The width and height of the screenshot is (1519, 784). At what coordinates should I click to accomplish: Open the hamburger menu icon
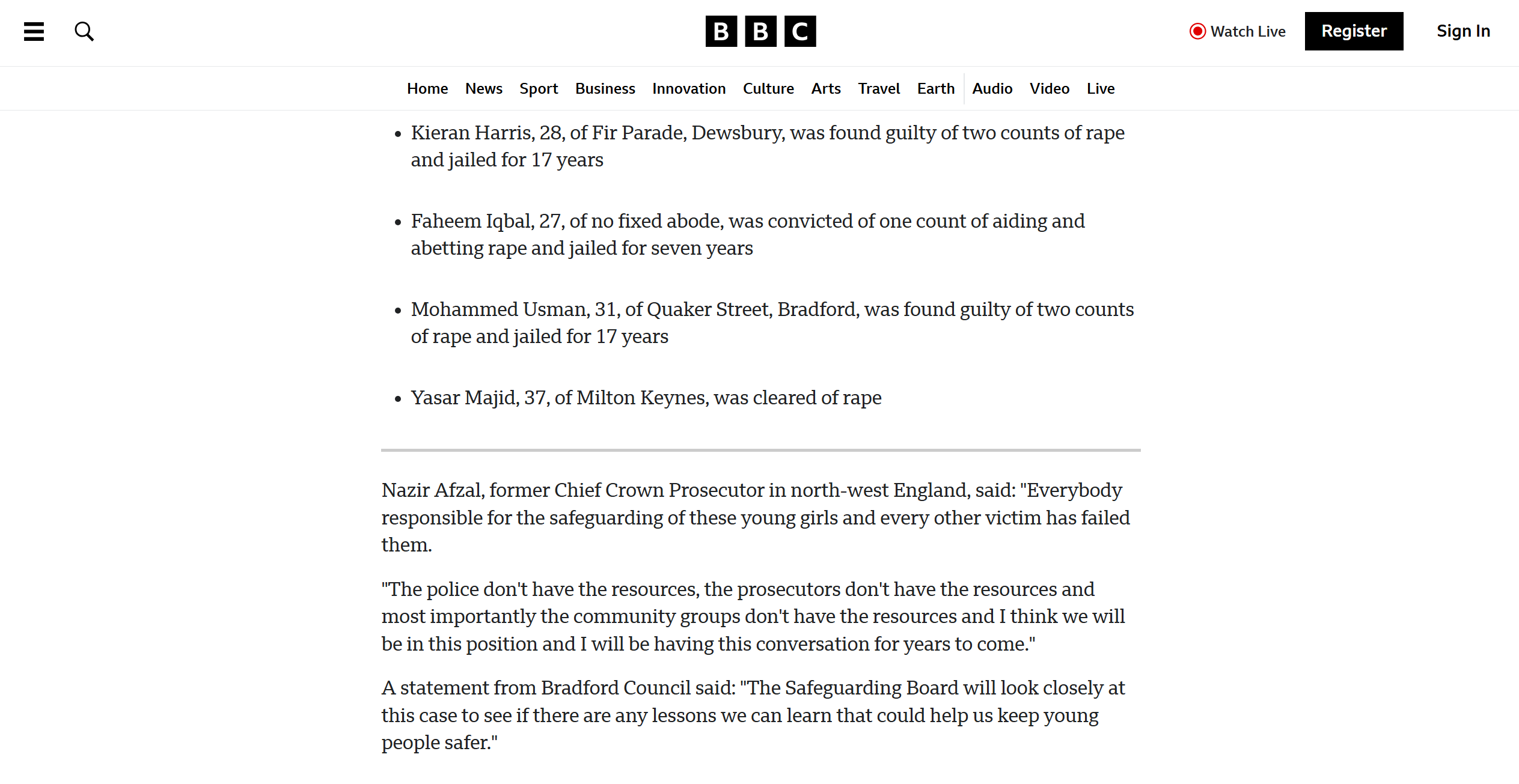[x=34, y=31]
